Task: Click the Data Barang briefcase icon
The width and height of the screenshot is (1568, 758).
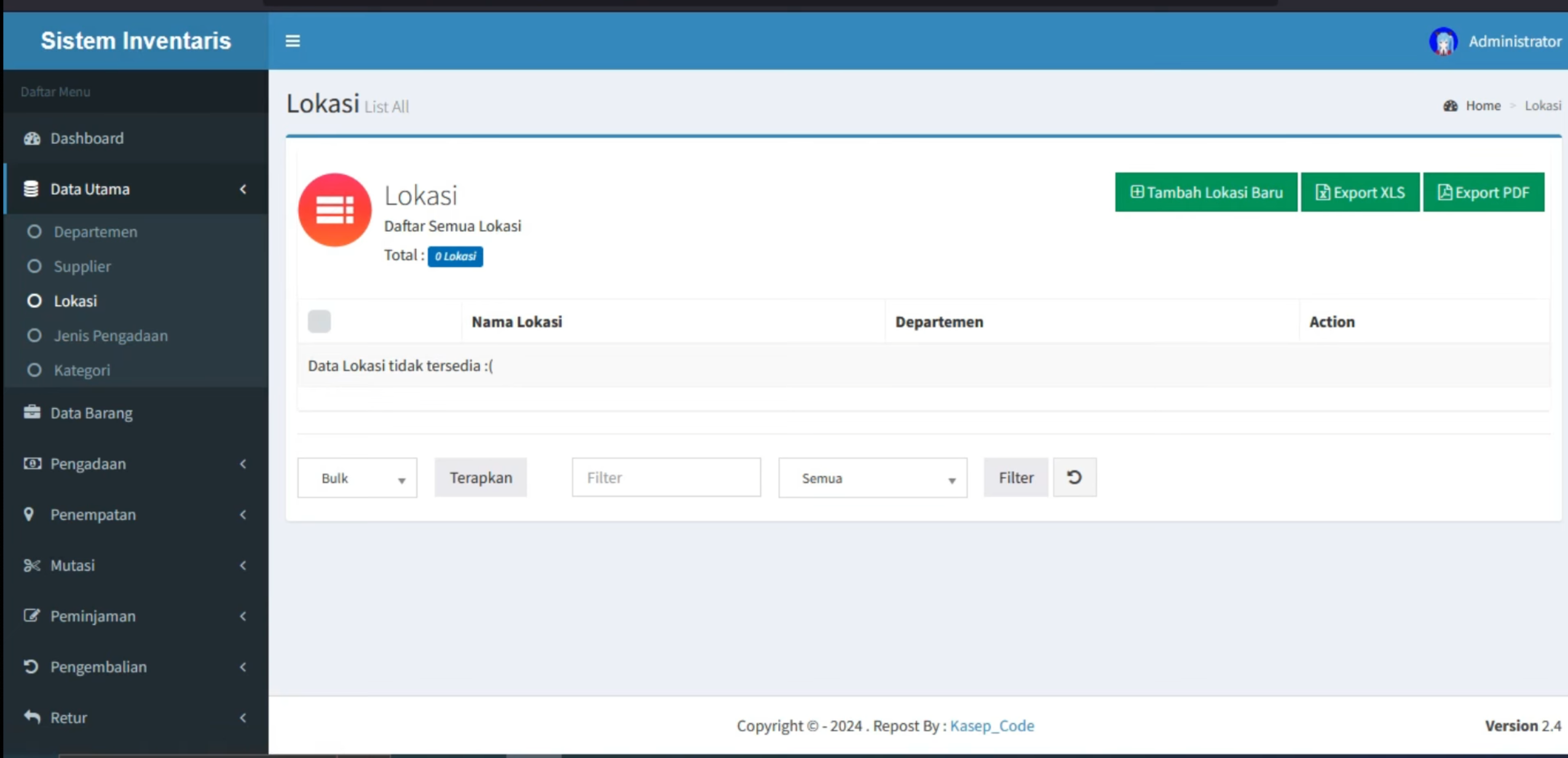Action: 32,412
